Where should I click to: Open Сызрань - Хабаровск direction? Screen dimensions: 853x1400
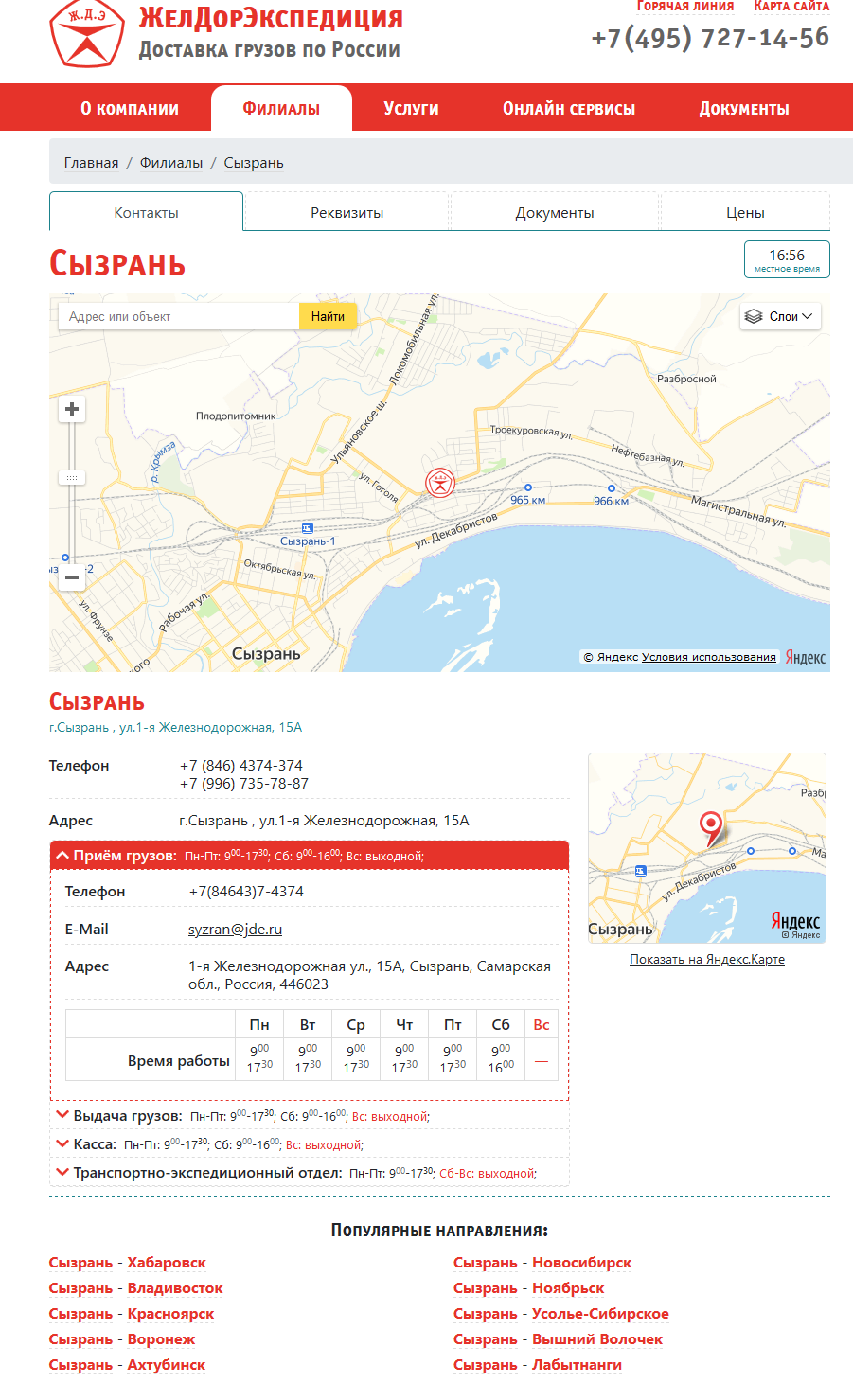[x=128, y=1263]
